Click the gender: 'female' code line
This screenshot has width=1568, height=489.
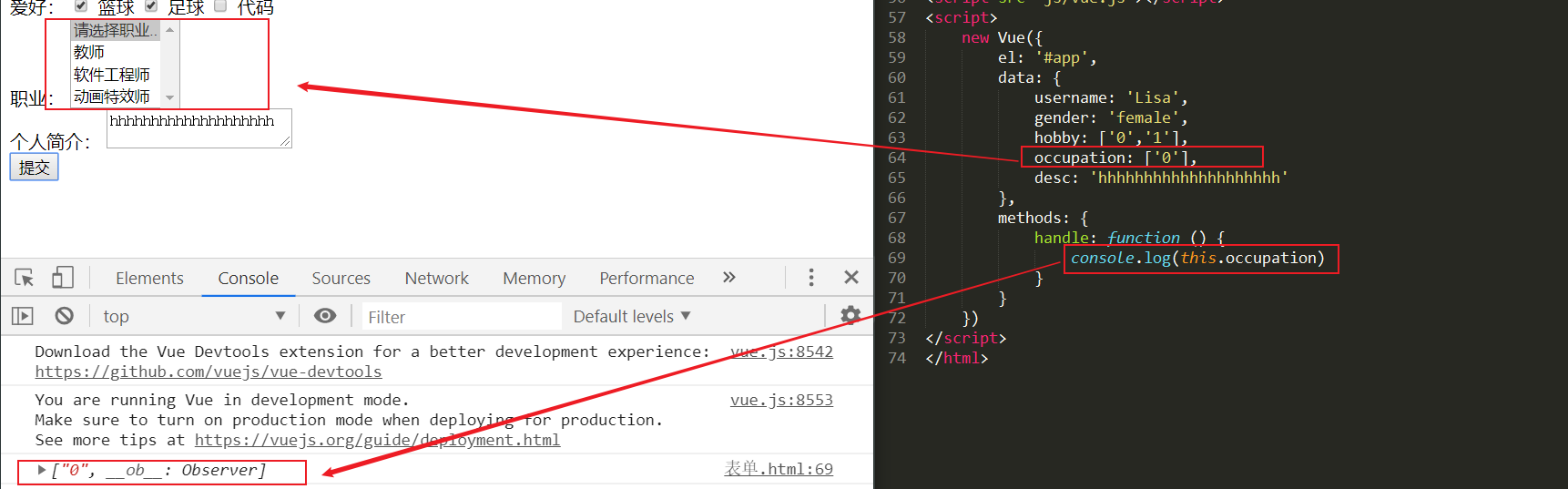pyautogui.click(x=1111, y=117)
